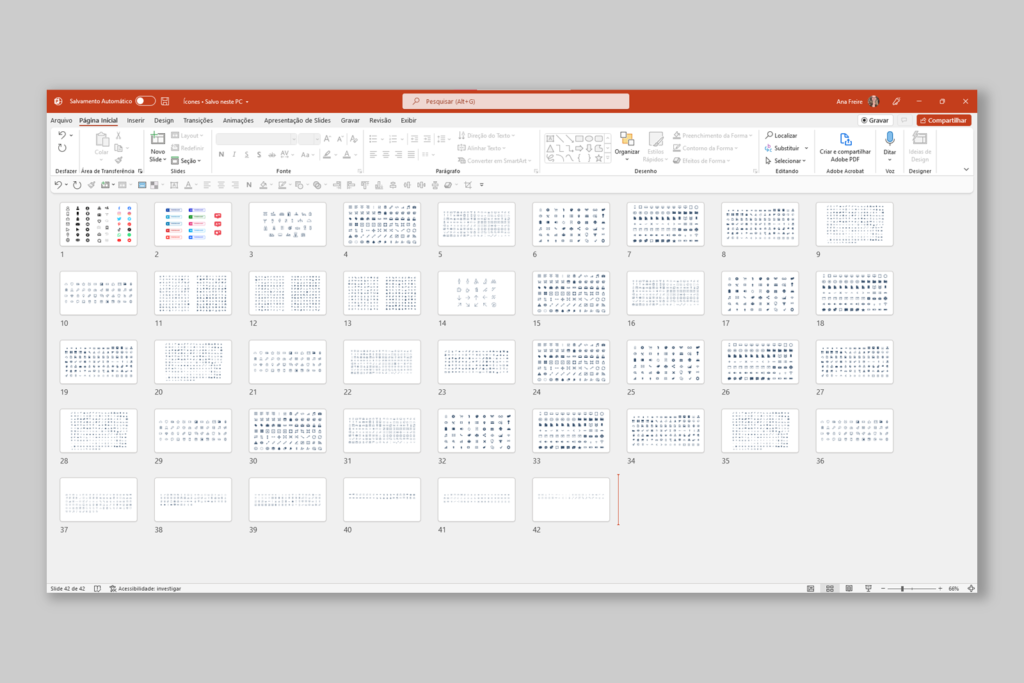Click the text highlight color icon
This screenshot has height=683, width=1024.
click(x=327, y=155)
